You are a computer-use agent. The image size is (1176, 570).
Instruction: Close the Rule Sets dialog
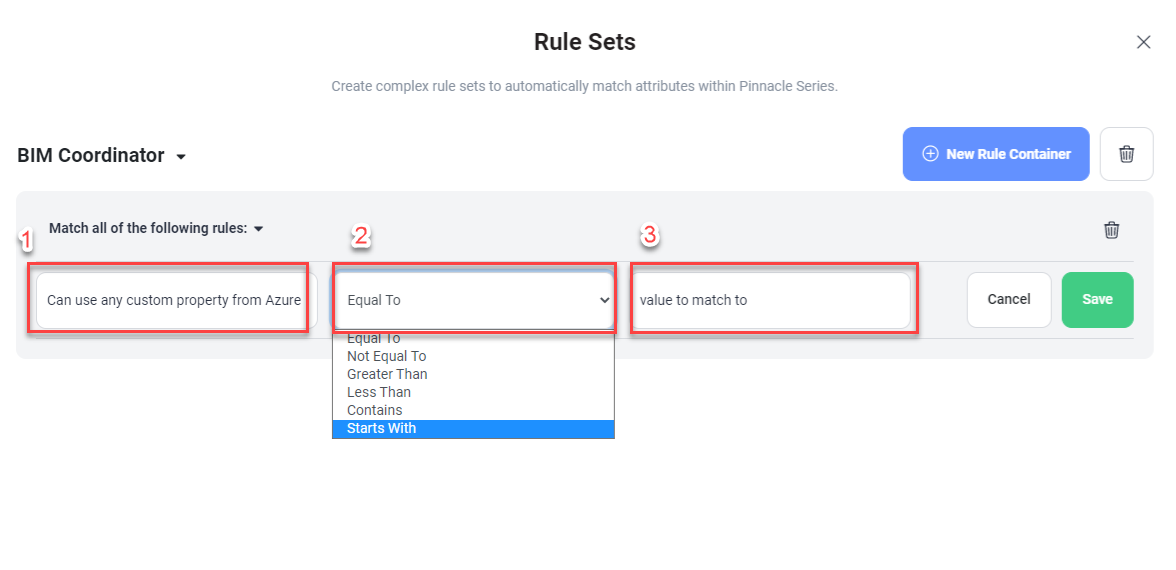(x=1143, y=42)
